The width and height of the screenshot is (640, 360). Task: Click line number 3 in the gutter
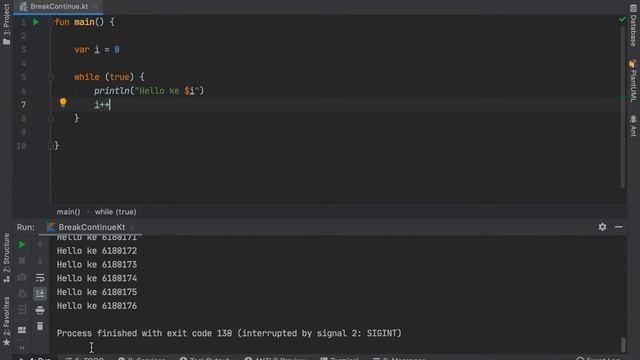[23, 50]
